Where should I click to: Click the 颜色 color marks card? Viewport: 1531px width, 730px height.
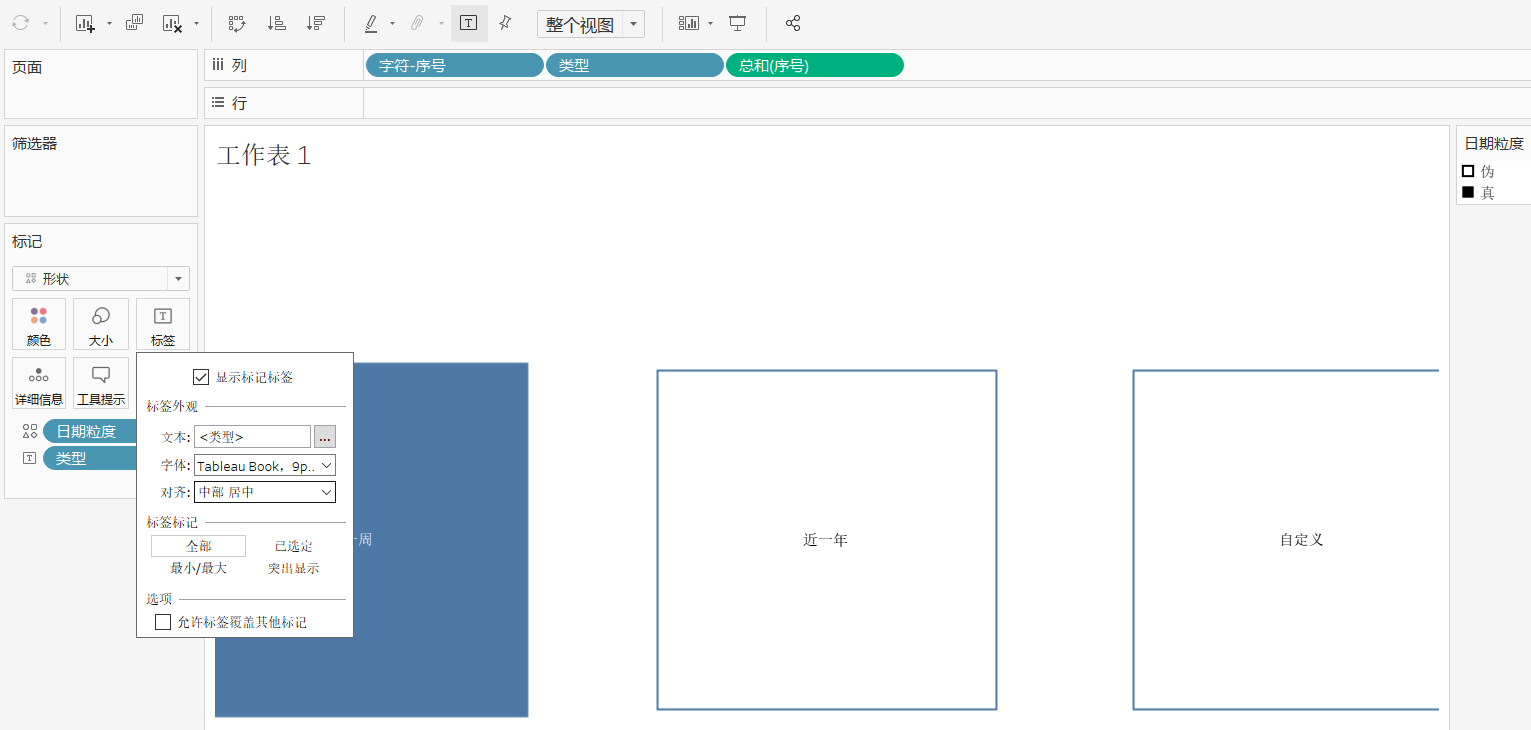(39, 325)
